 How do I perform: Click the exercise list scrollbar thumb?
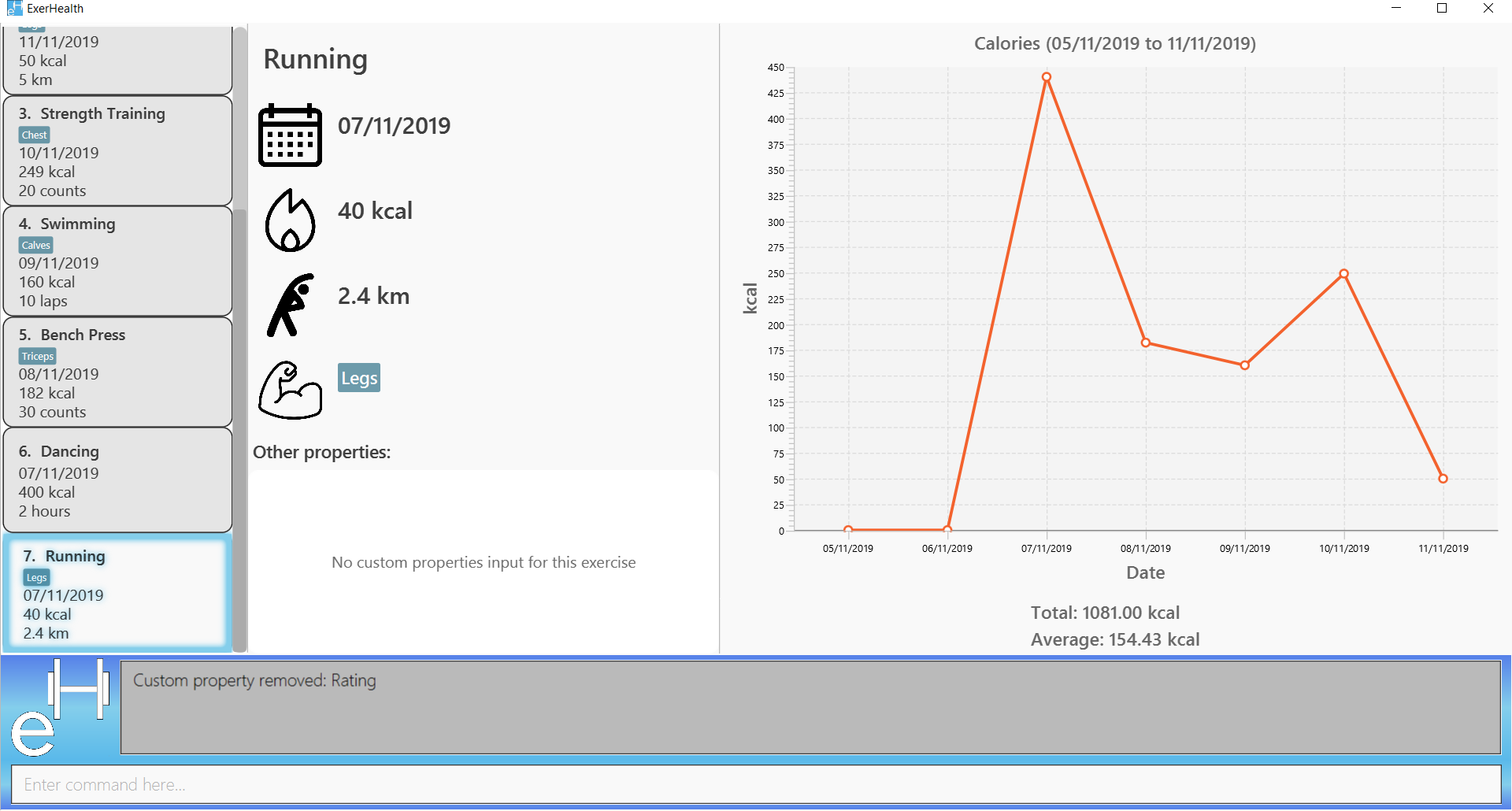pos(240,429)
